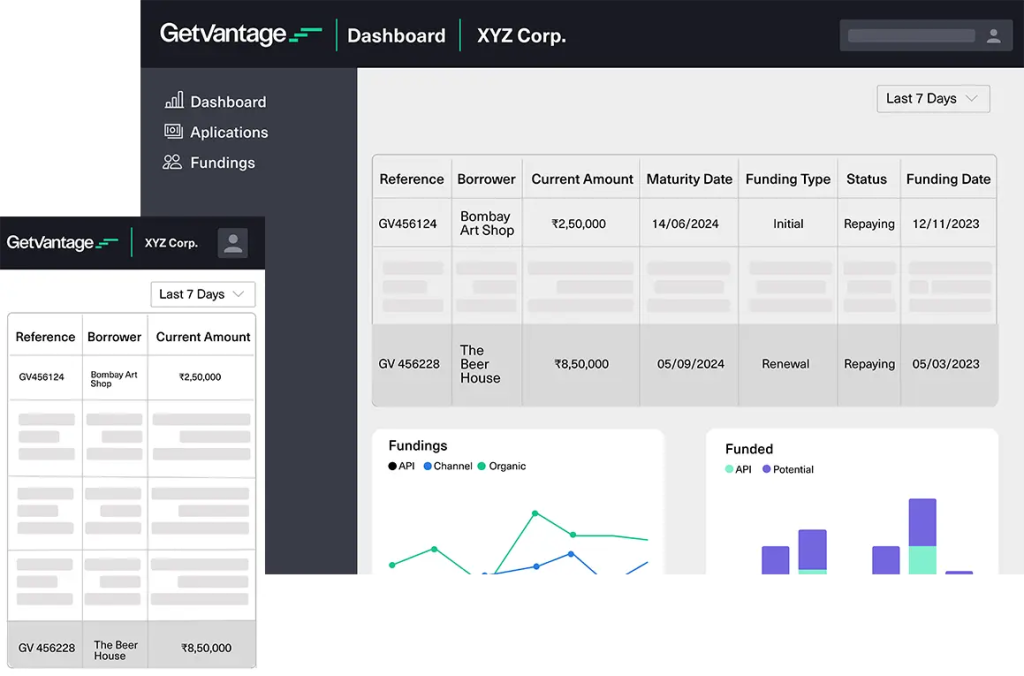Image resolution: width=1024 pixels, height=676 pixels.
Task: Click ₹8,50,000 in mobile table
Action: [x=206, y=648]
